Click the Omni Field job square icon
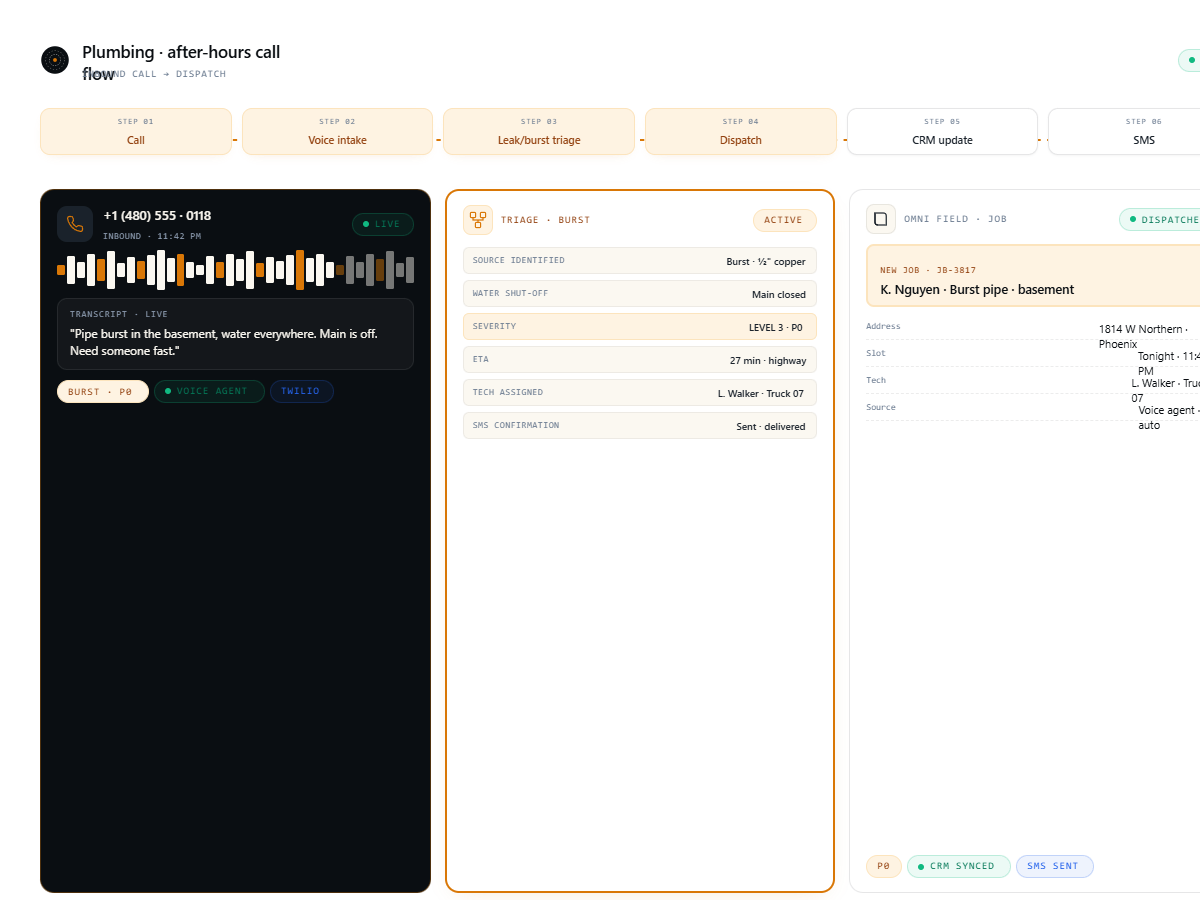 [881, 219]
